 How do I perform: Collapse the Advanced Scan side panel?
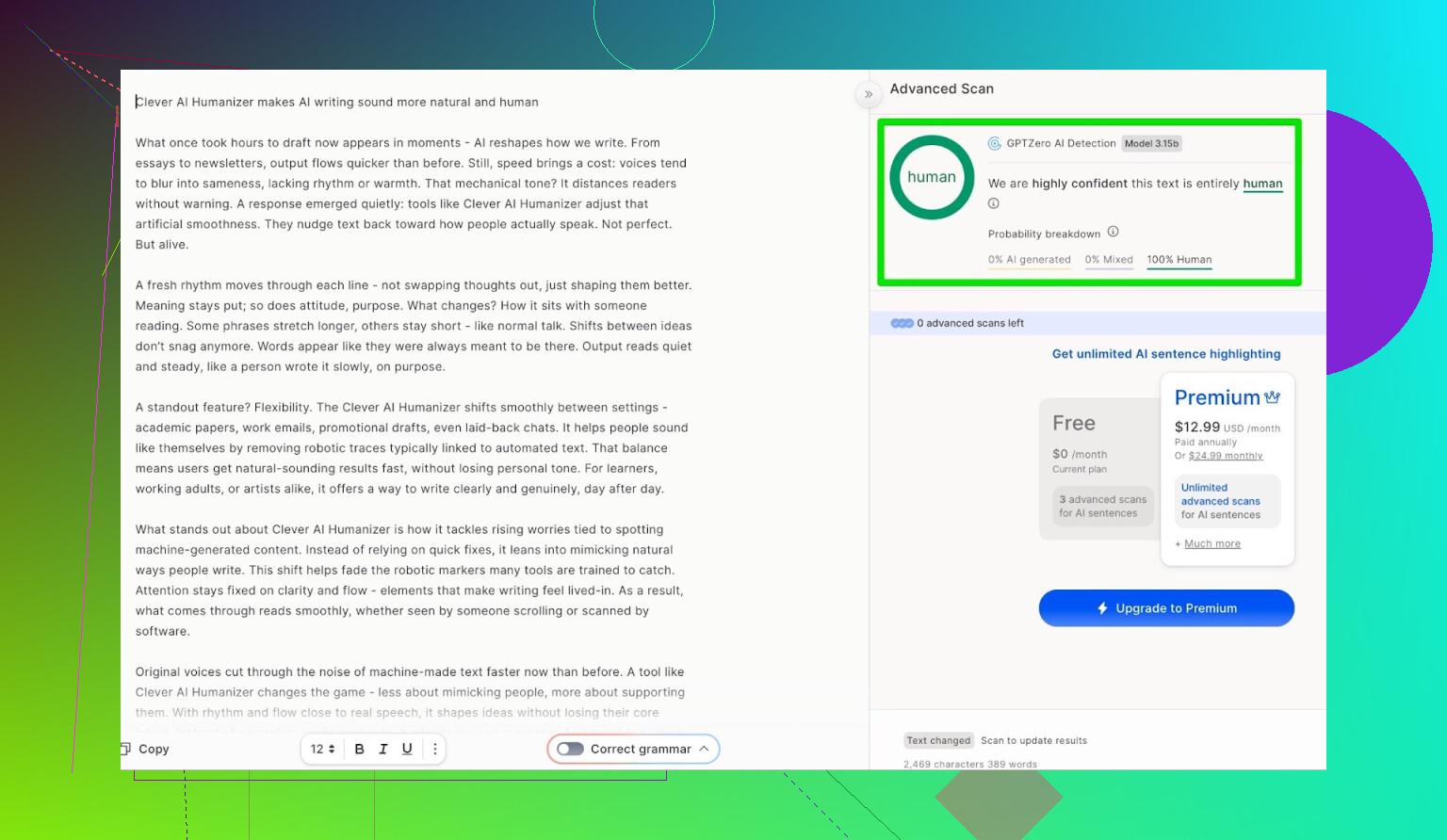pyautogui.click(x=869, y=94)
